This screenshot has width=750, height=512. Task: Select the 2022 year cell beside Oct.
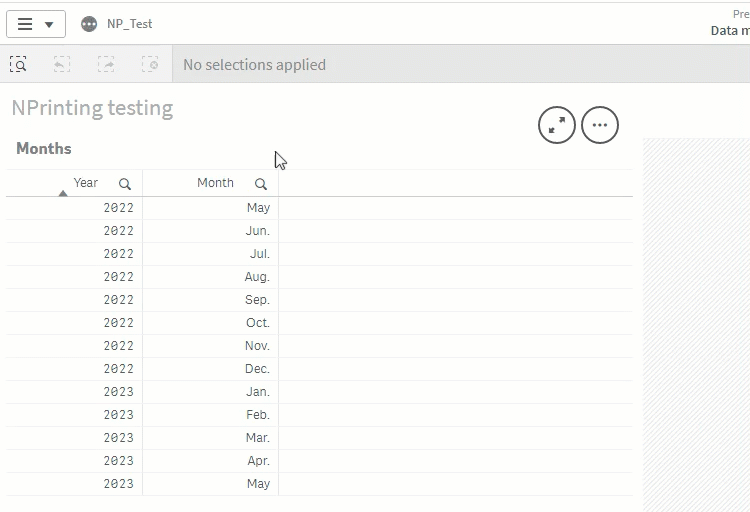(118, 323)
